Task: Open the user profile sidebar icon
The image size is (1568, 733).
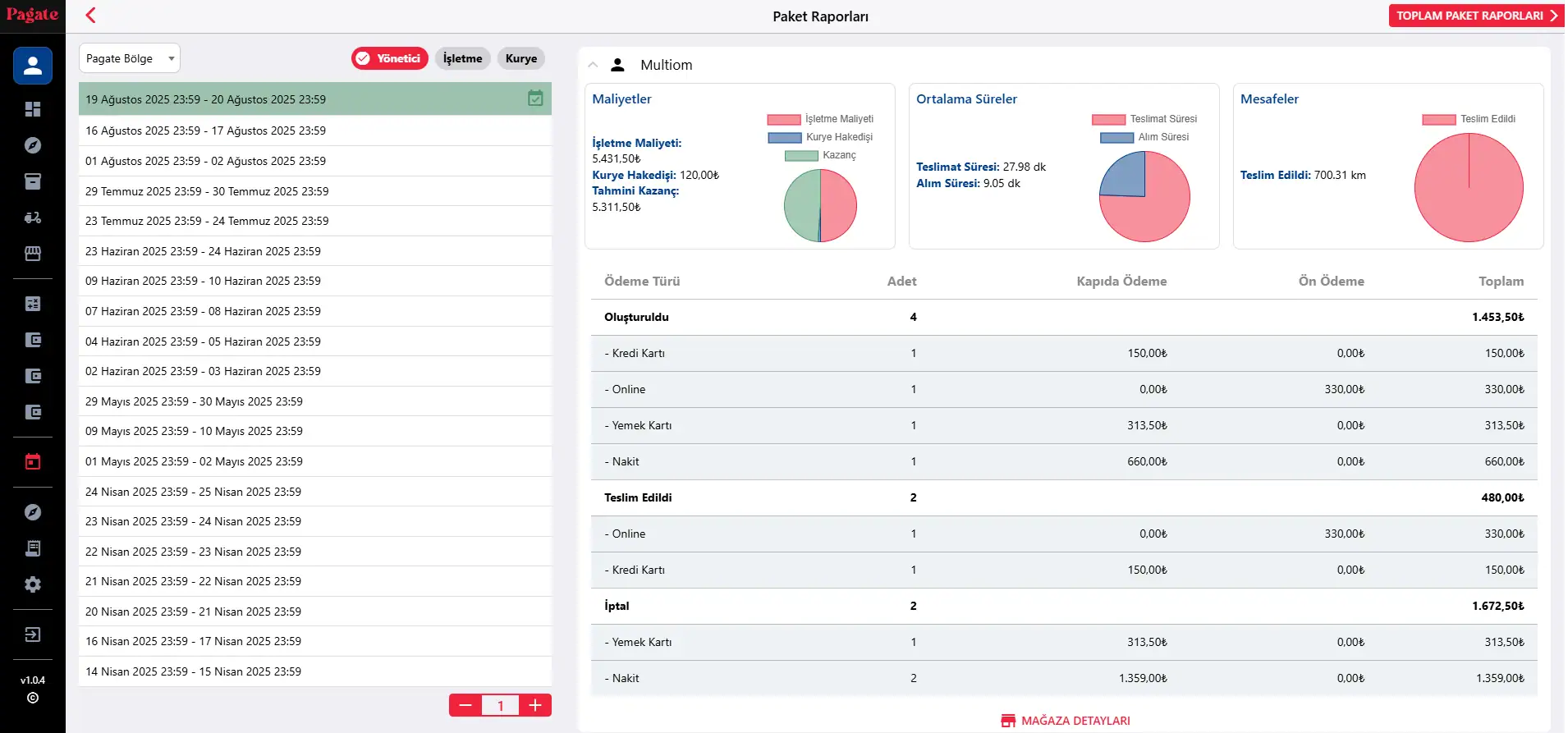Action: (x=33, y=66)
